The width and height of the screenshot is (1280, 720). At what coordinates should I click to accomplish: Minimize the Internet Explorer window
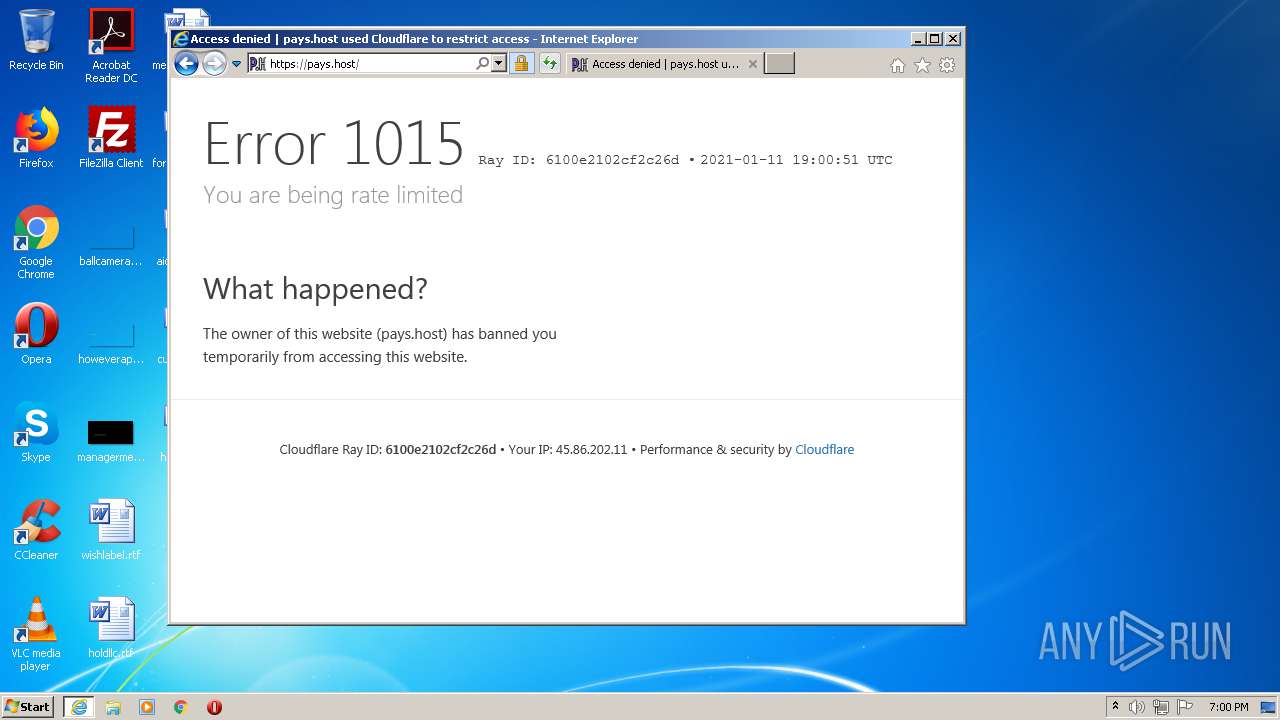click(x=918, y=39)
